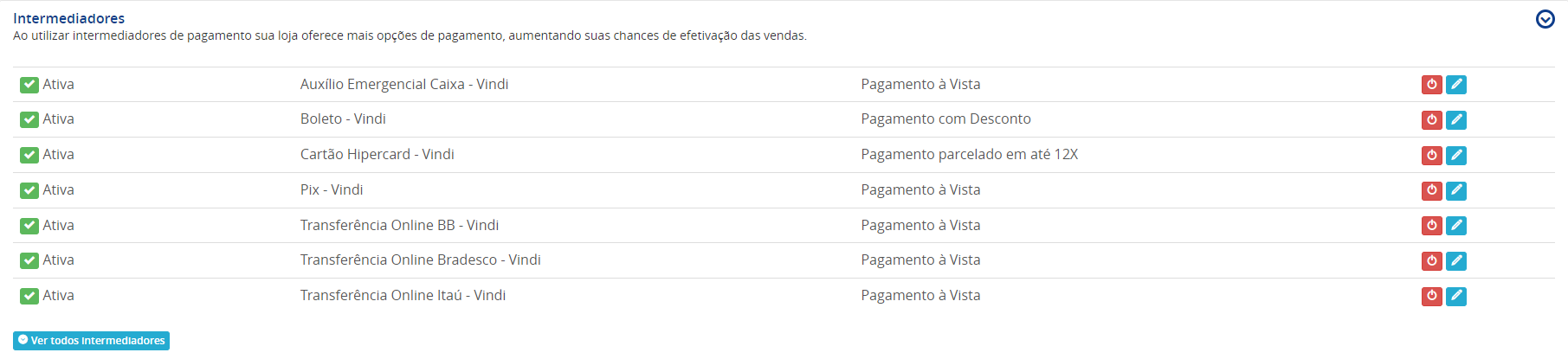Toggle Ativa checkbox on Pix - Vindi row
Screen dimensions: 1568x359
(x=29, y=190)
